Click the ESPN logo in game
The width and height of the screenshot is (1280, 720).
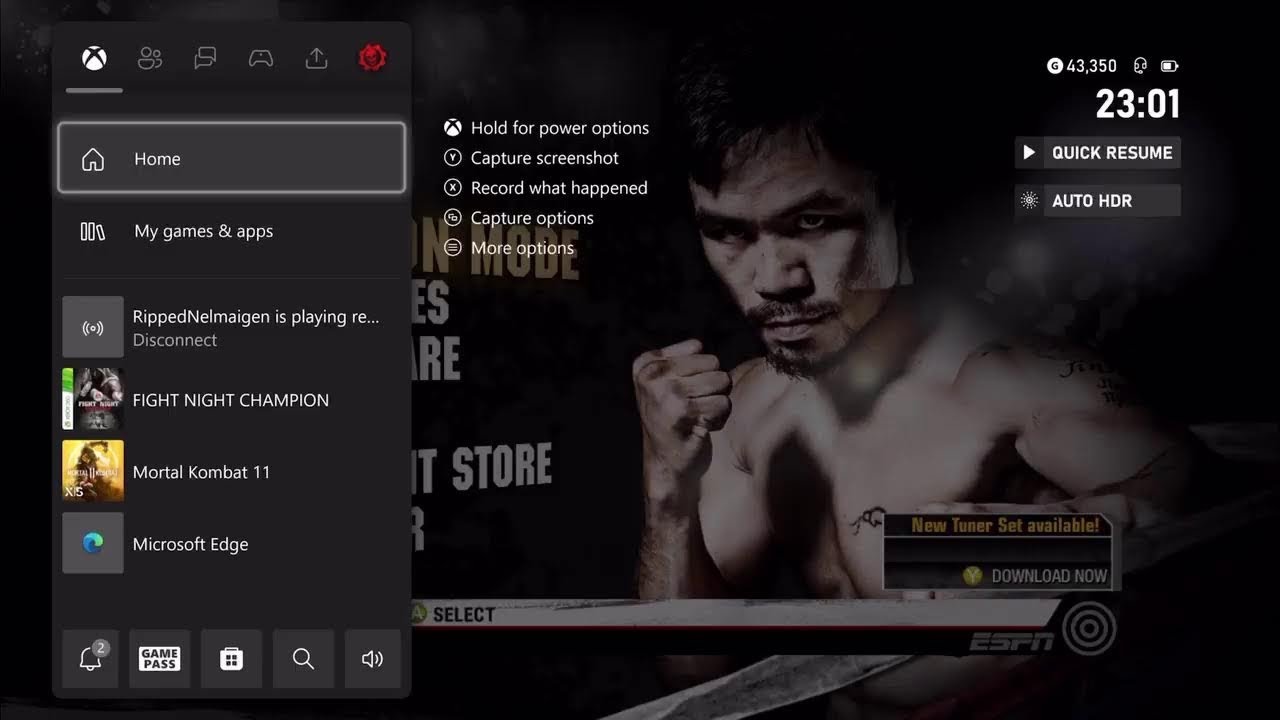[1011, 641]
